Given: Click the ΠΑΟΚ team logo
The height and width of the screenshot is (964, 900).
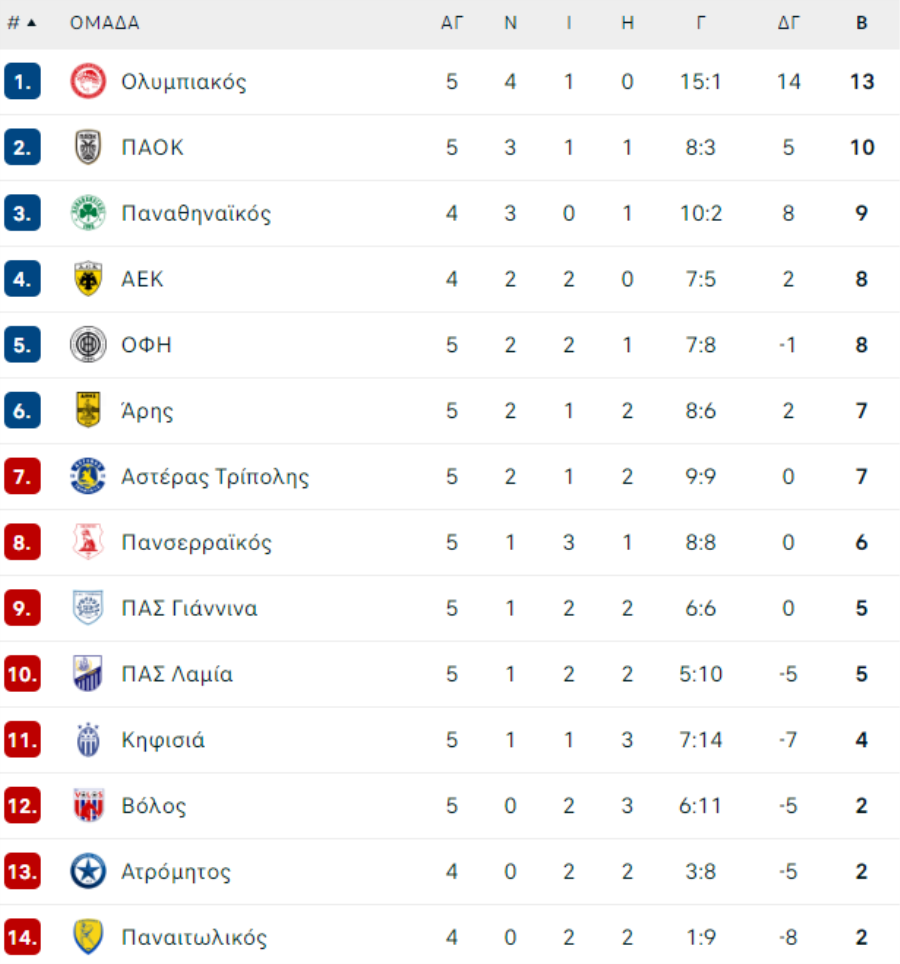Looking at the screenshot, I should [88, 147].
